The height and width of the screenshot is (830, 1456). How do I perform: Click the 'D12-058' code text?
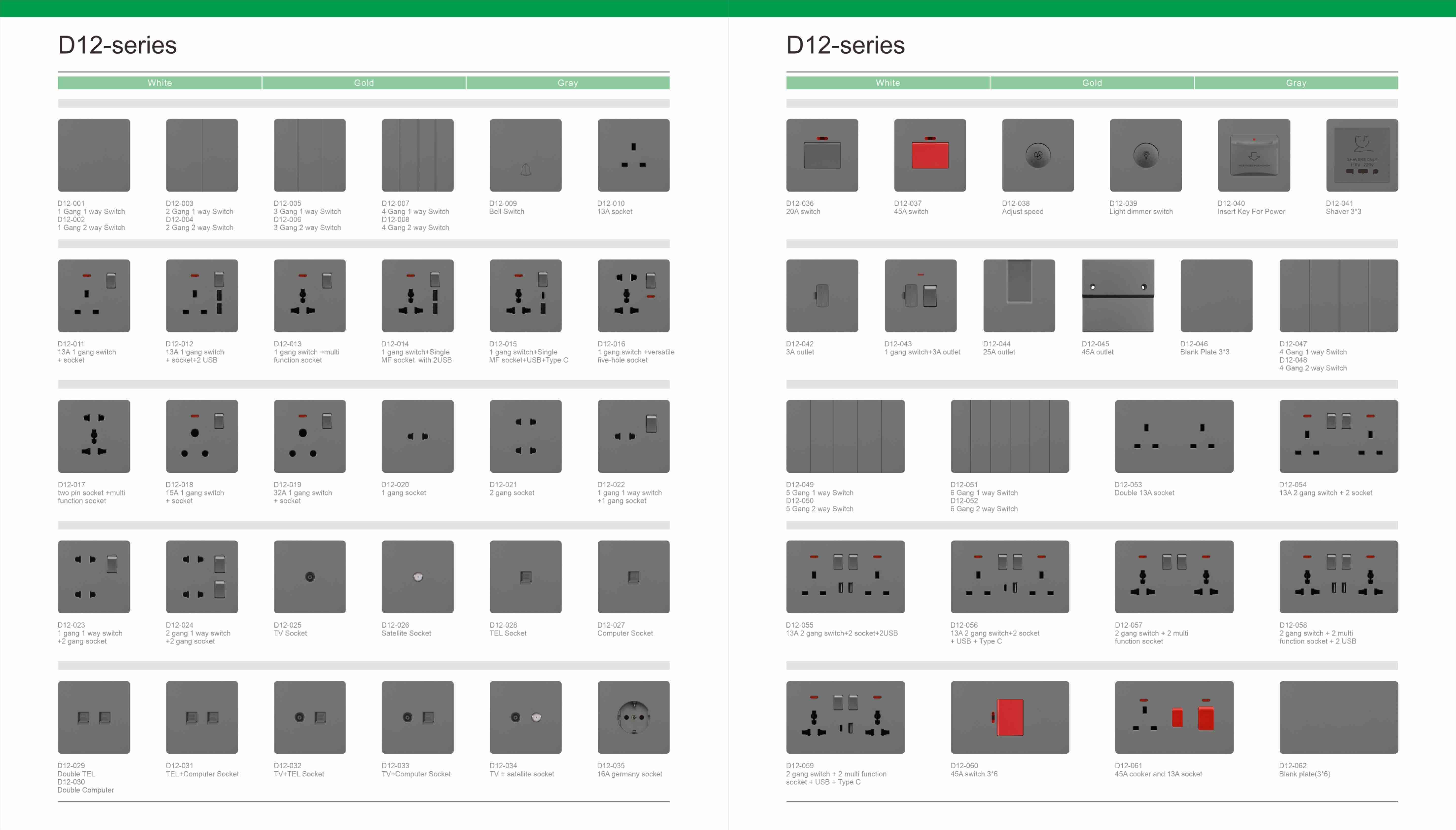1293,625
